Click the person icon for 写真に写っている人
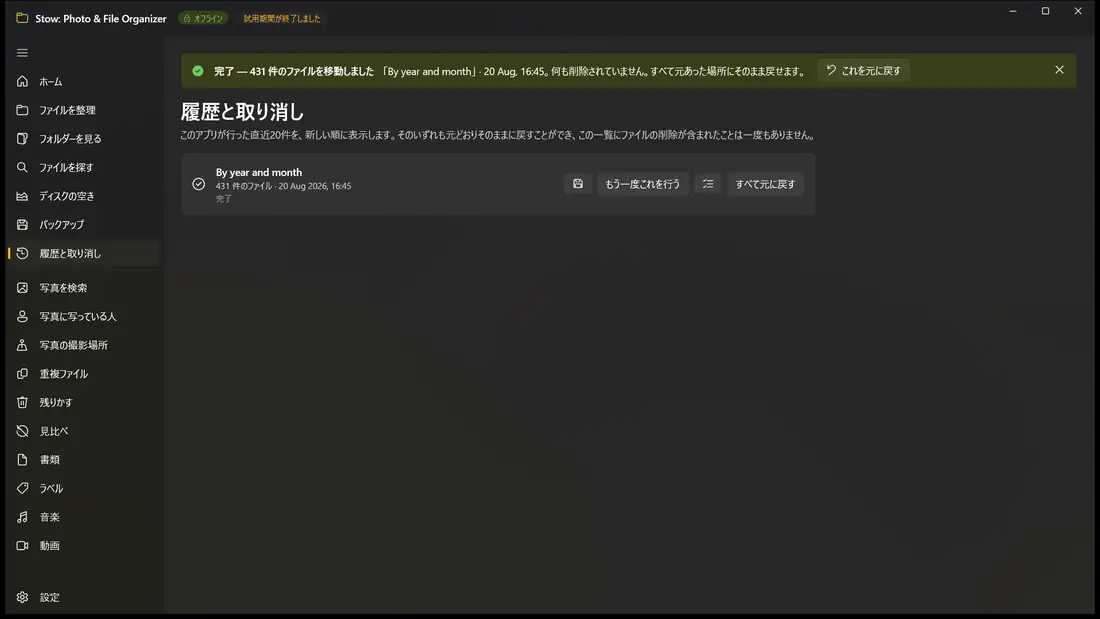 coord(22,317)
